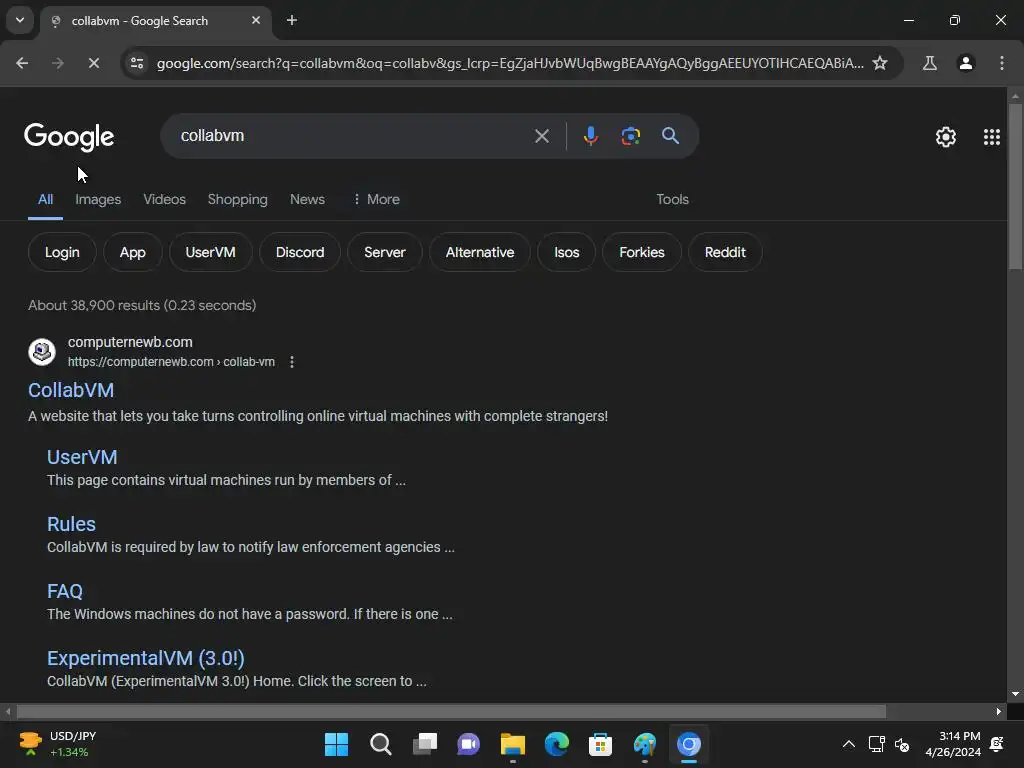This screenshot has height=768, width=1024.
Task: Show hidden system tray icons
Action: [x=848, y=744]
